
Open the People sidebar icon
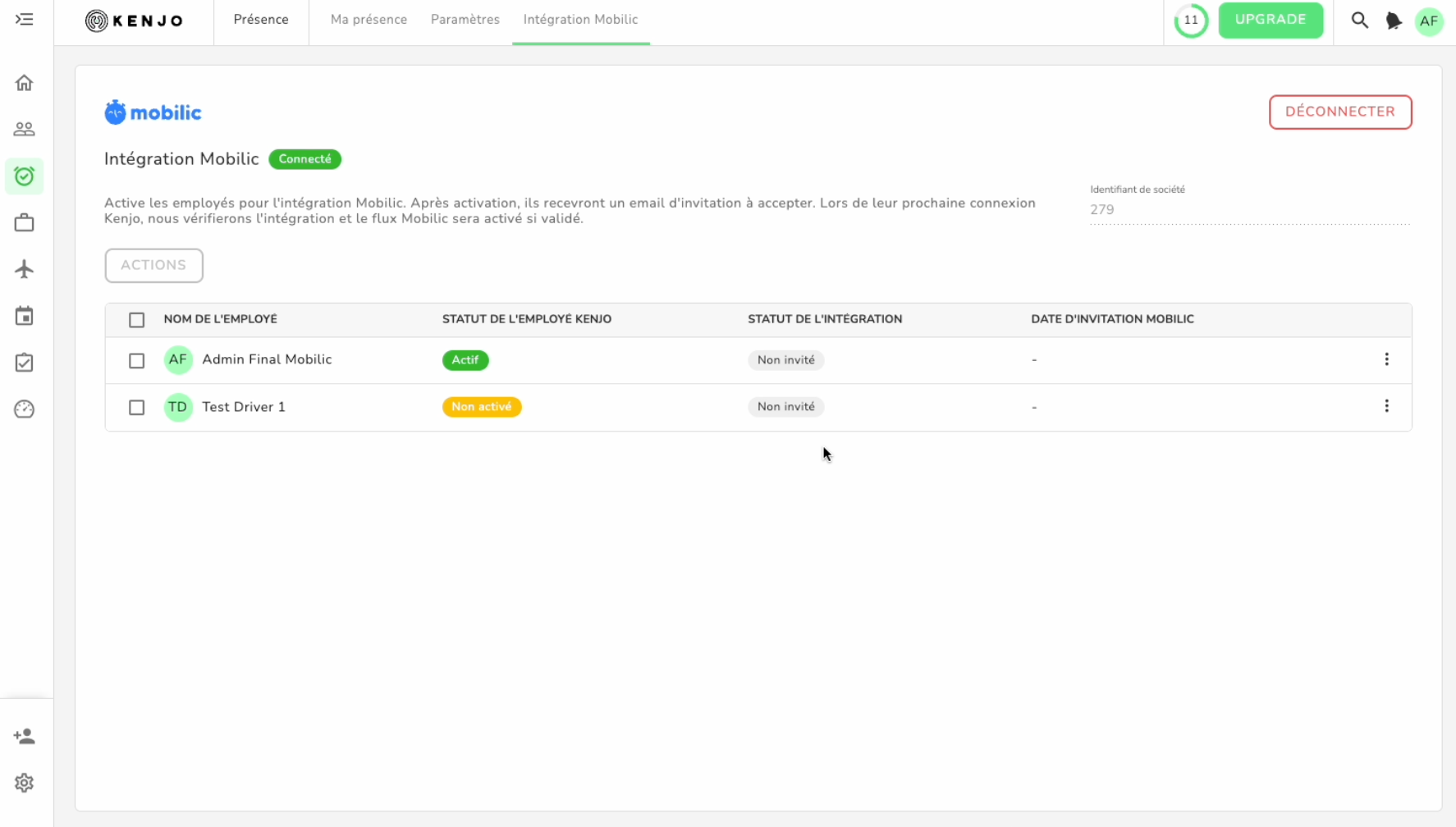coord(25,130)
